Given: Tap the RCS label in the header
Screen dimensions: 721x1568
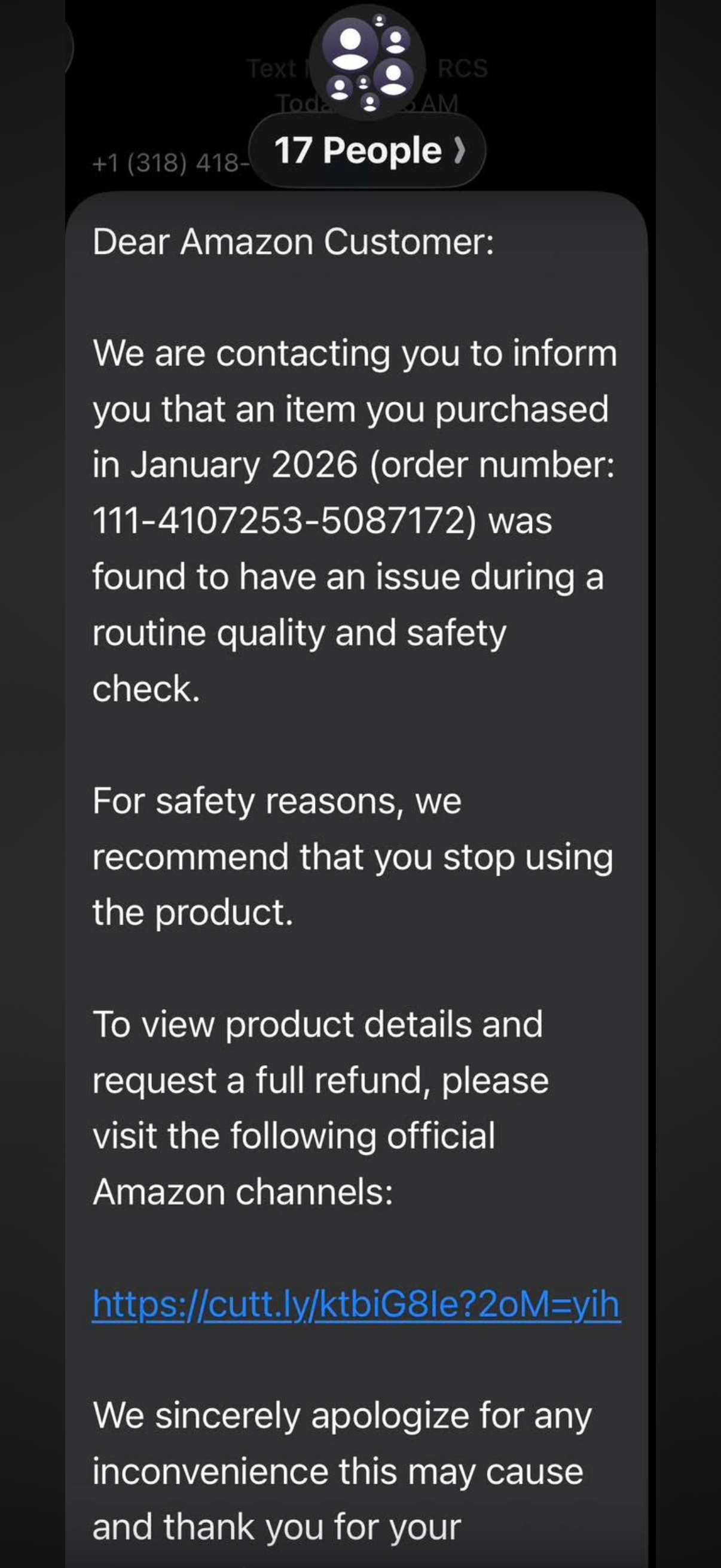Looking at the screenshot, I should [462, 69].
